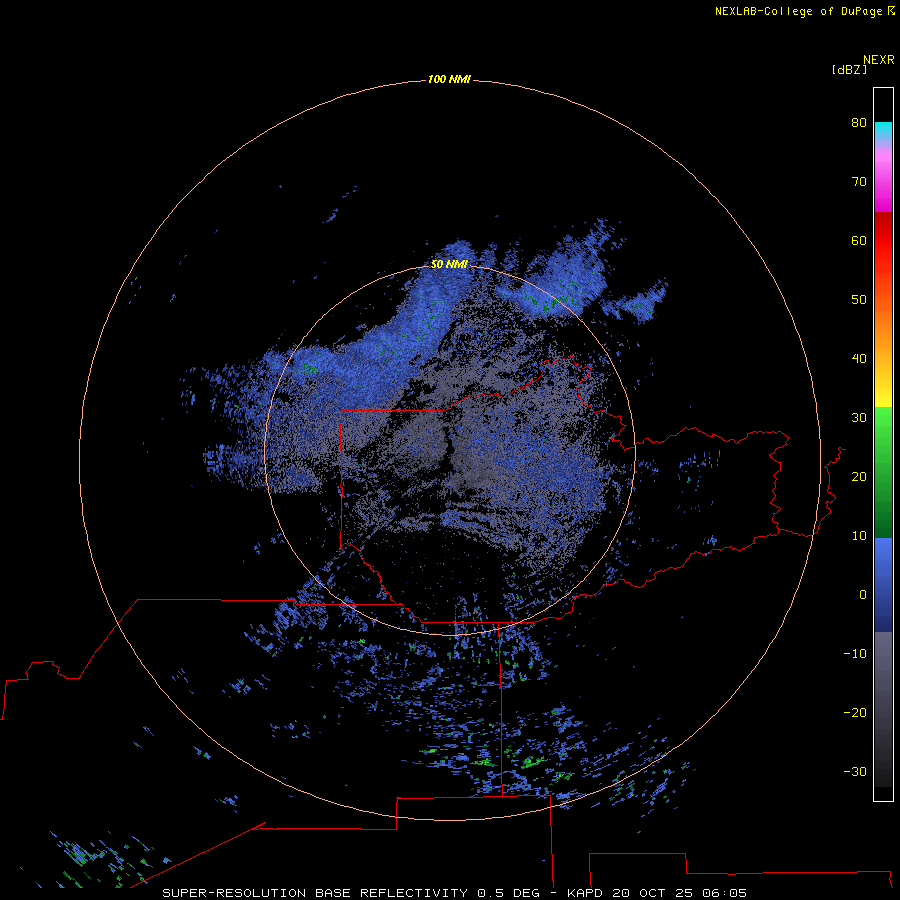Click the -20 value on the dBZ scale
Screen dimensions: 900x900
click(855, 712)
